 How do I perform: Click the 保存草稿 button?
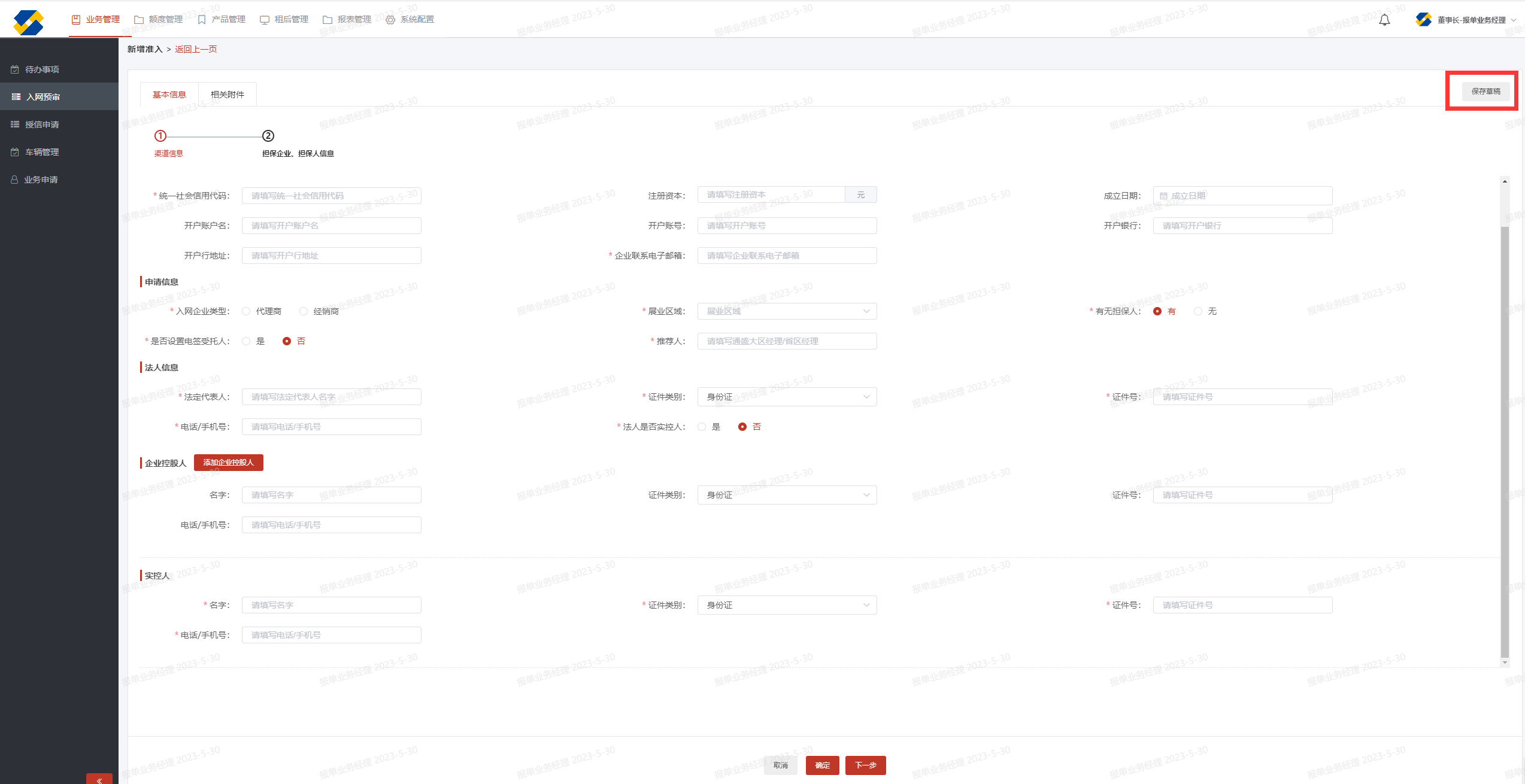tap(1485, 92)
